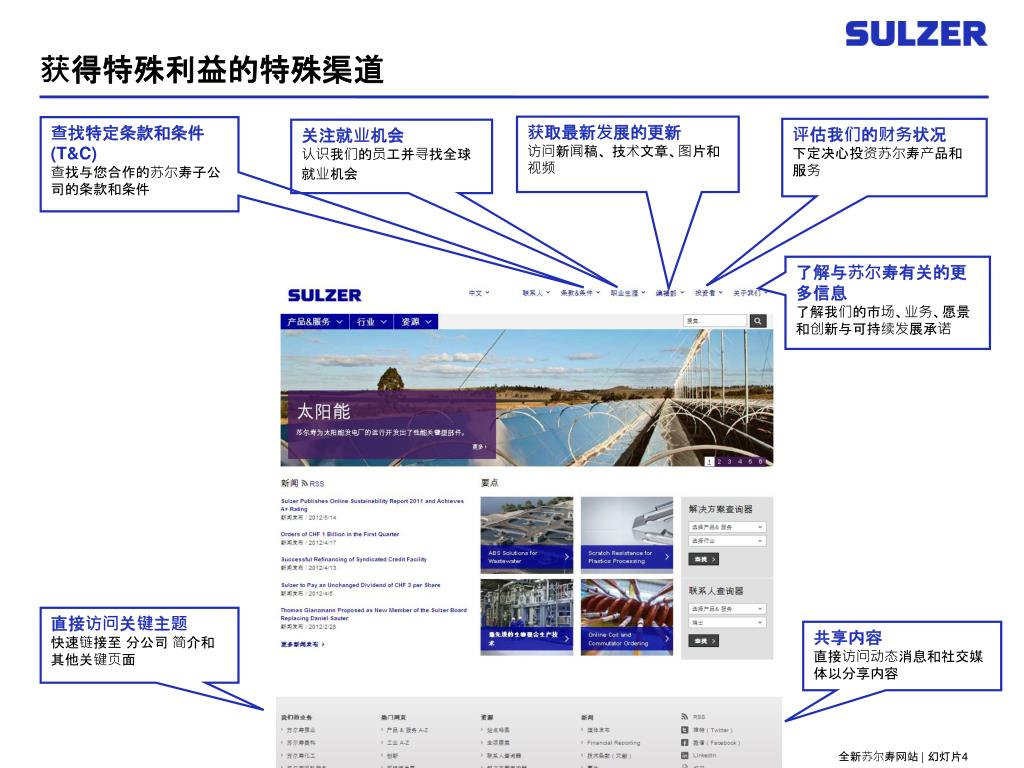Open product dropdown under 解决方案查询器

tap(727, 527)
